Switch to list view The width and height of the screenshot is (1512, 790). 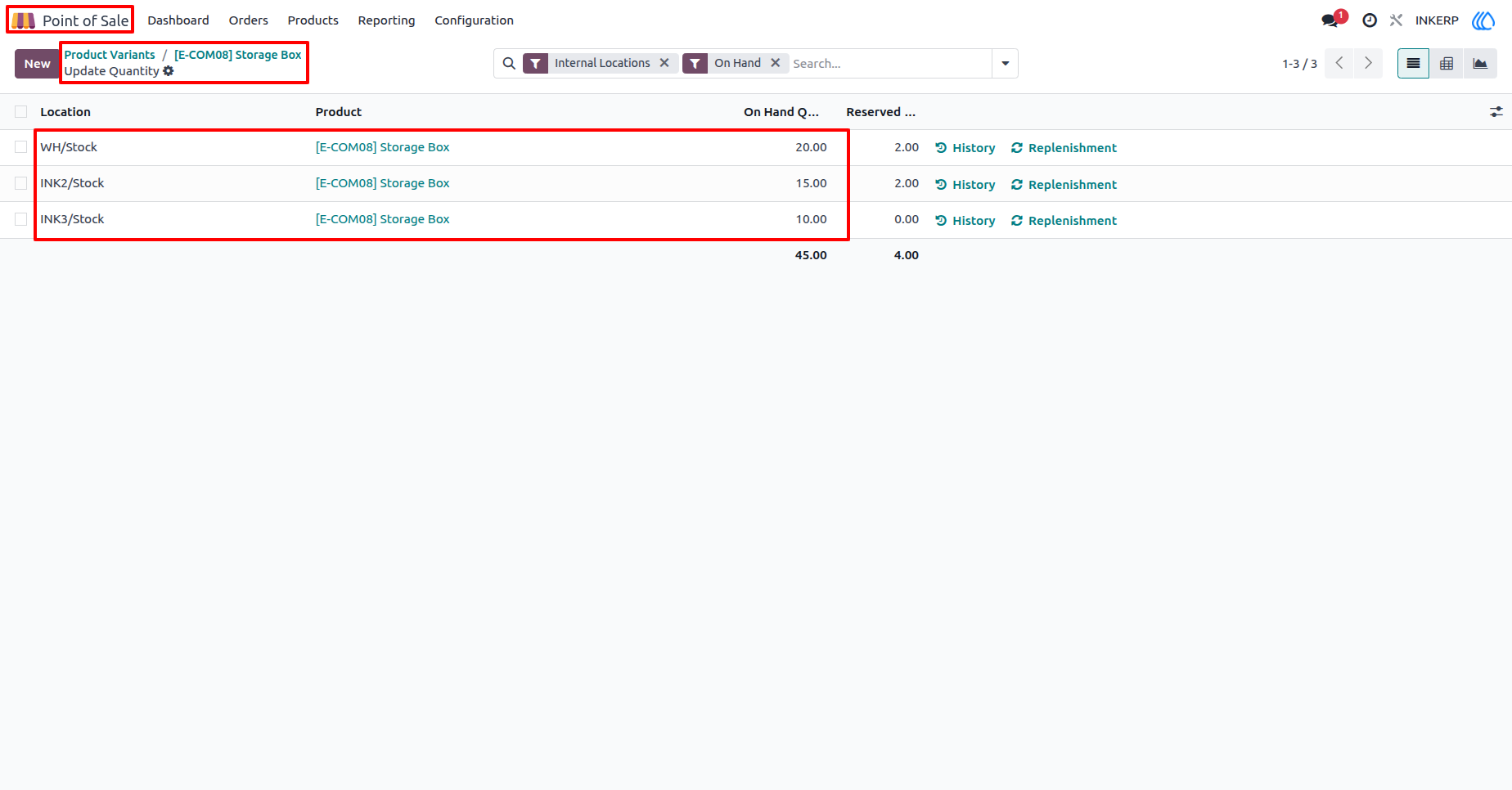point(1413,63)
